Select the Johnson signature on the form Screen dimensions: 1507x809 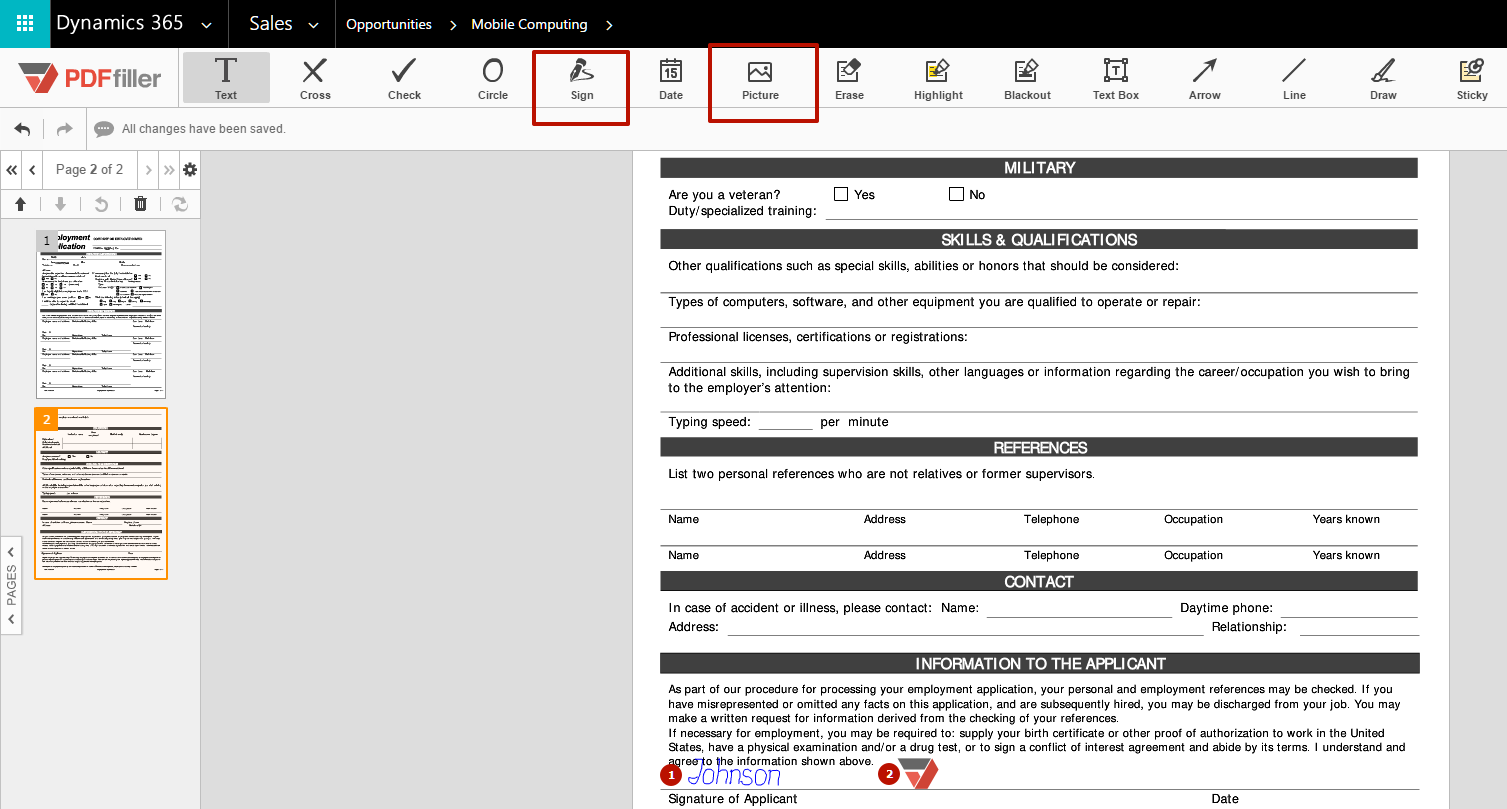tap(734, 774)
